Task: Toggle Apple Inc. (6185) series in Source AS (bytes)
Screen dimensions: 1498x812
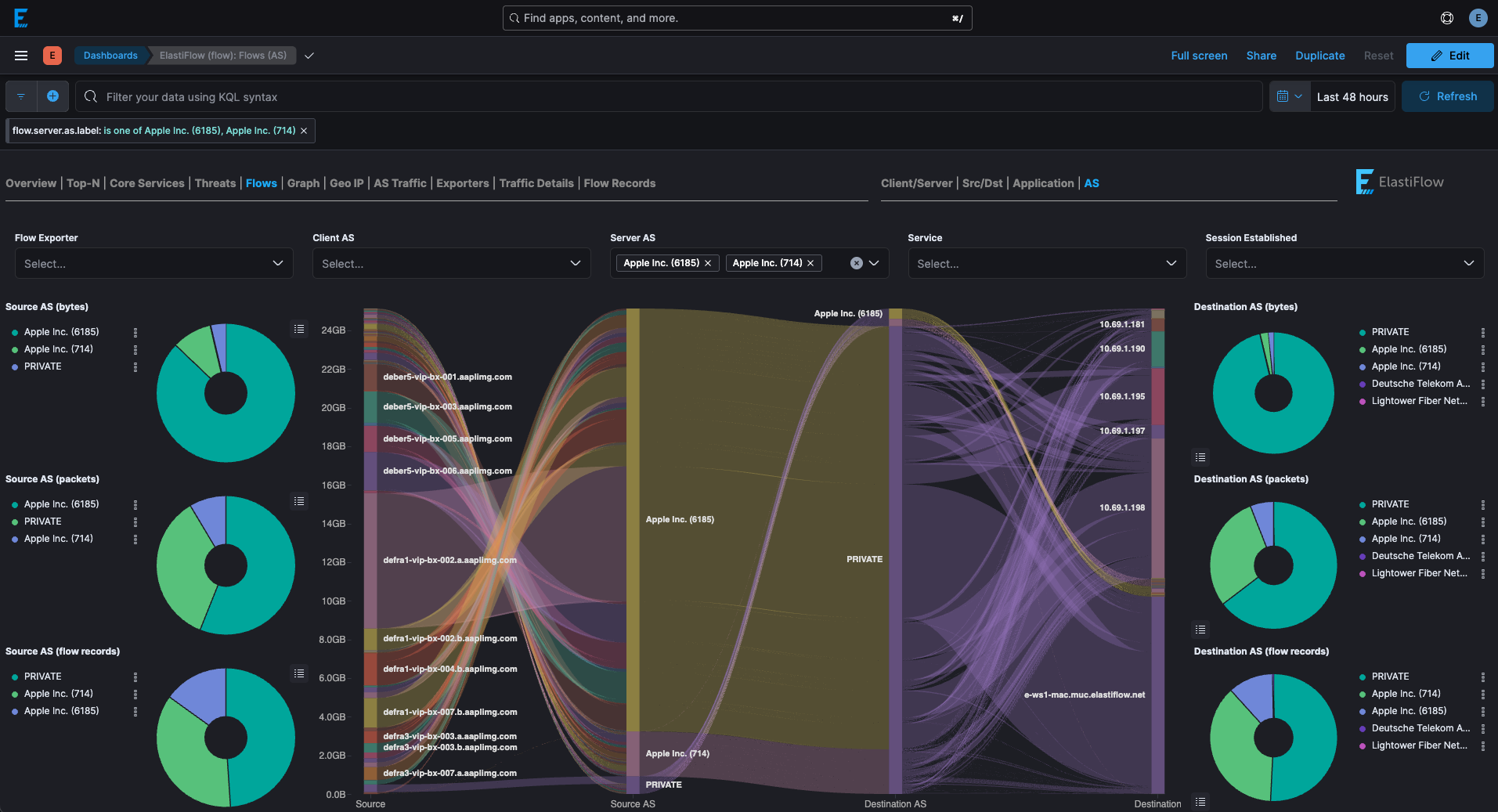Action: pyautogui.click(x=61, y=332)
